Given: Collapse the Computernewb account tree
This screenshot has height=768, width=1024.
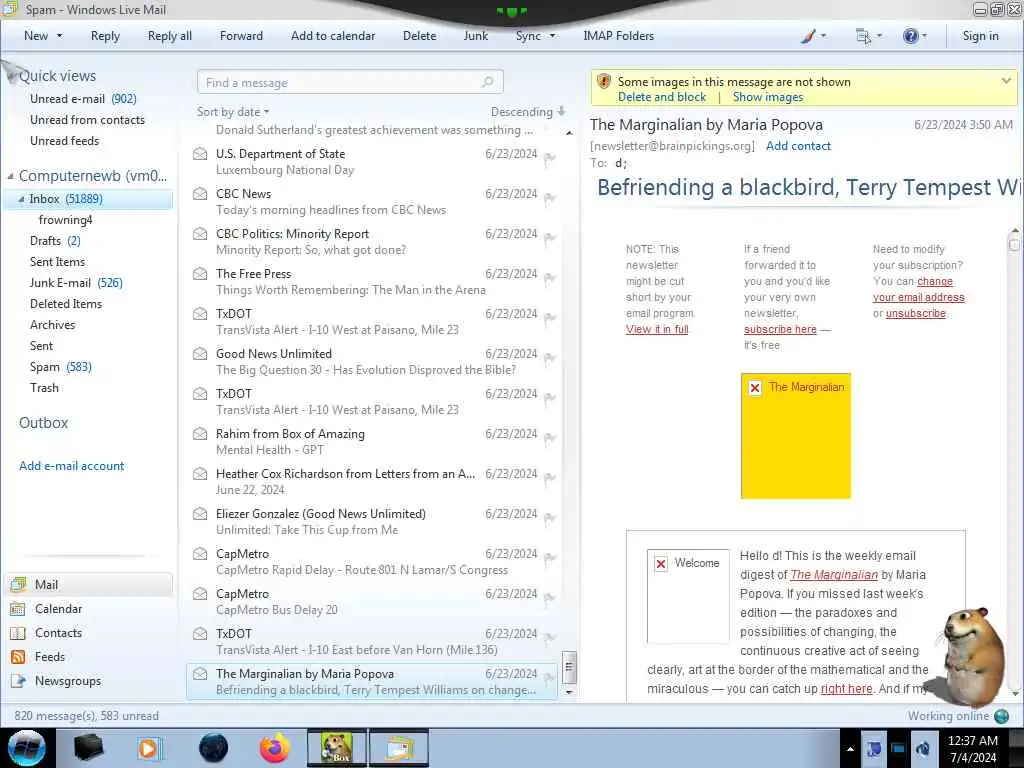Looking at the screenshot, I should [10, 176].
